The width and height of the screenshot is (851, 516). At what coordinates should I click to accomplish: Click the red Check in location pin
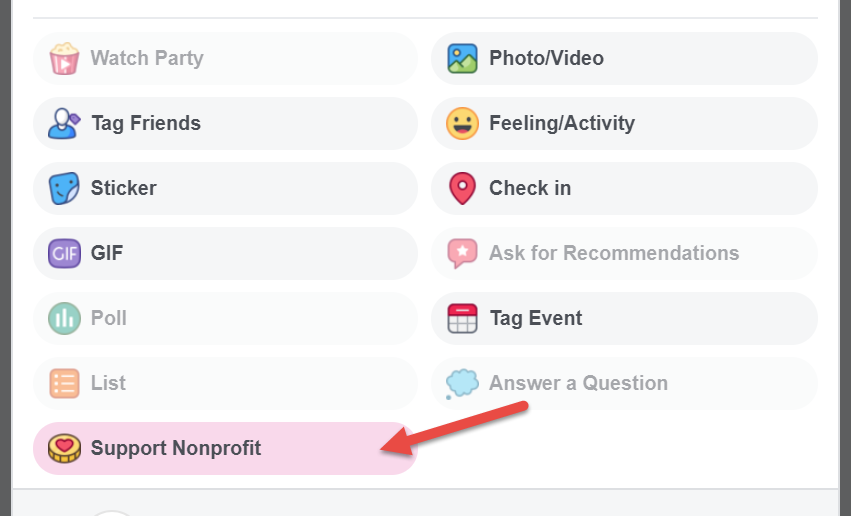(462, 188)
